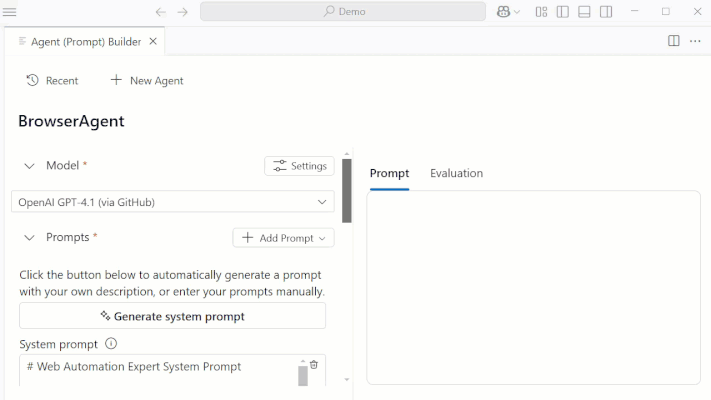The image size is (711, 400).
Task: Switch to the Evaluation tab
Action: (456, 173)
